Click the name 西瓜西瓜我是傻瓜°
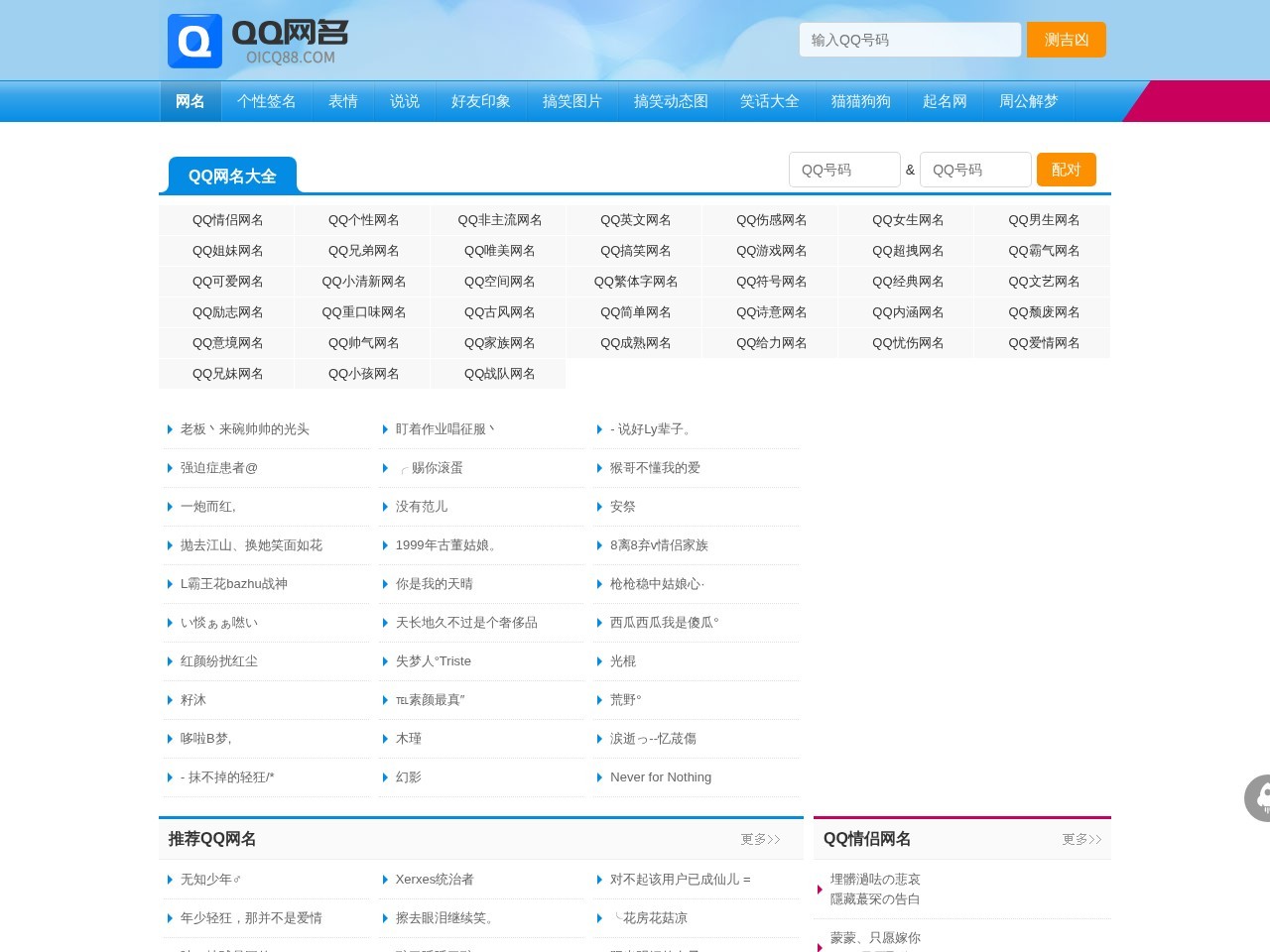1270x952 pixels. coord(665,623)
